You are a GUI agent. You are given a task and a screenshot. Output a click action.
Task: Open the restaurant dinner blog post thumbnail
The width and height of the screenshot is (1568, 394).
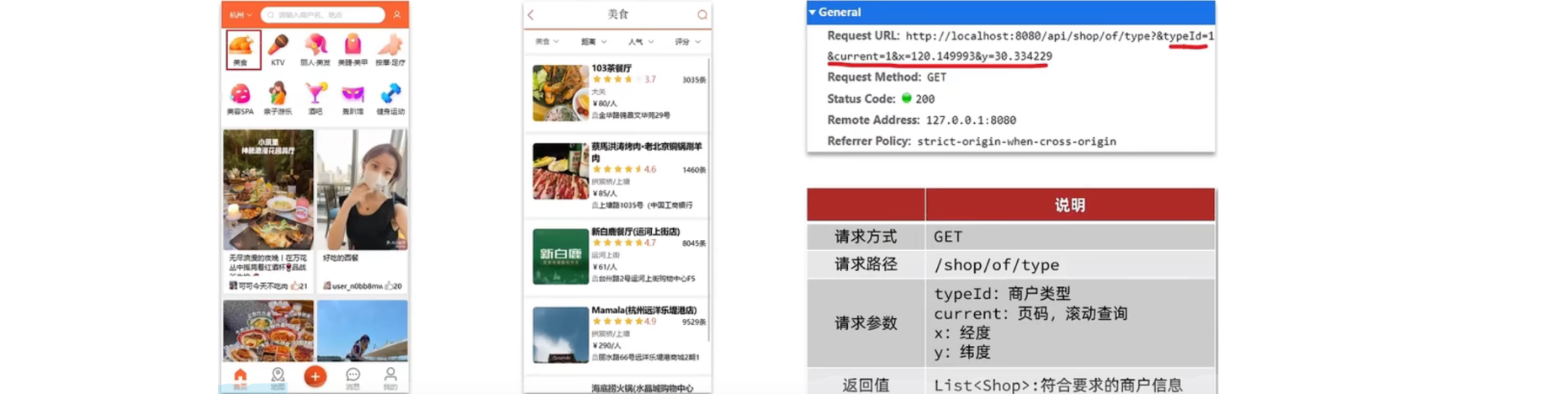[x=268, y=189]
